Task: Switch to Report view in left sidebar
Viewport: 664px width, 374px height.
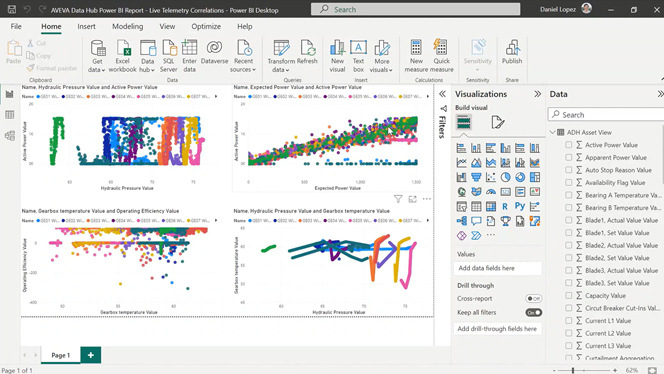Action: [10, 94]
